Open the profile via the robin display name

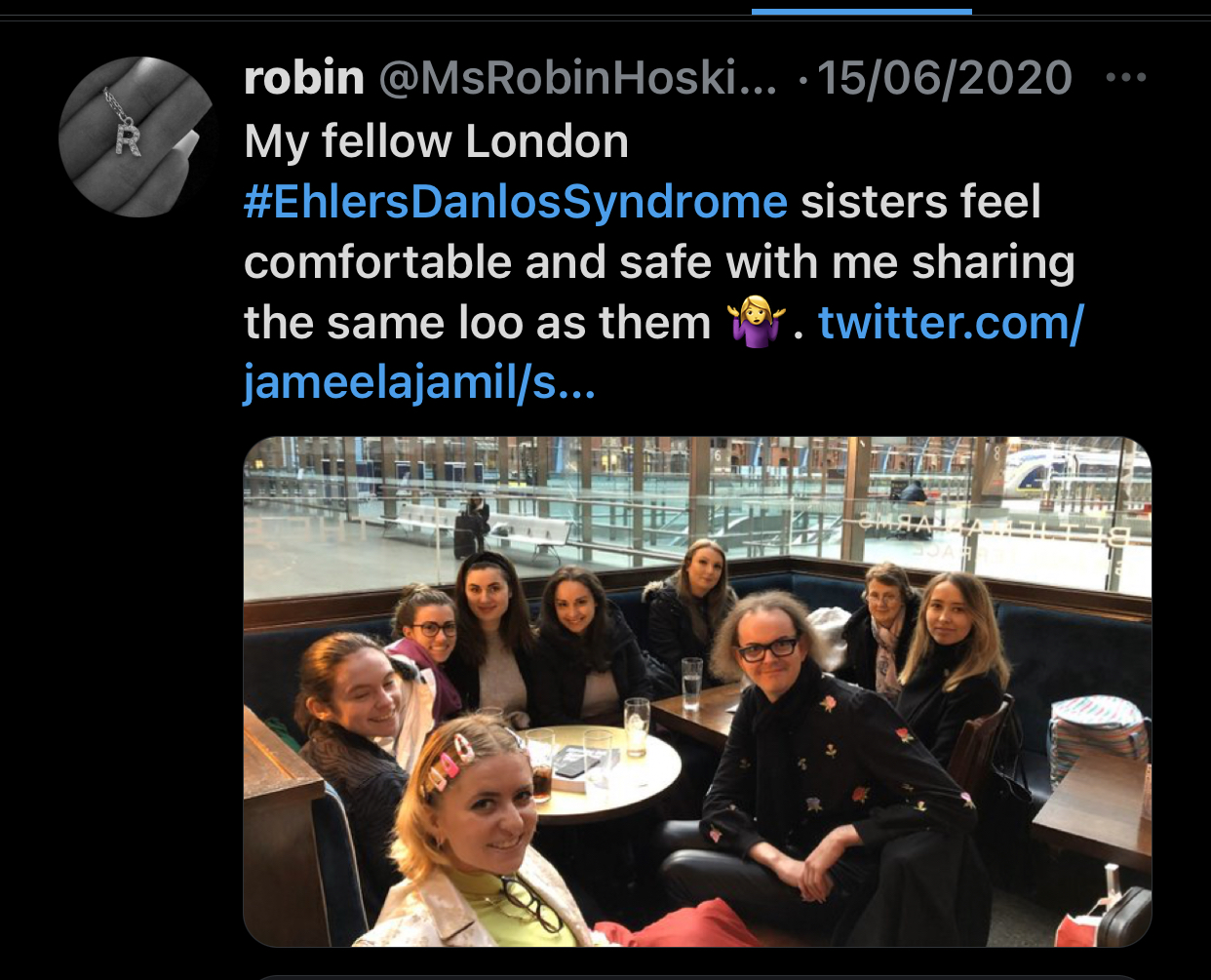tap(304, 78)
